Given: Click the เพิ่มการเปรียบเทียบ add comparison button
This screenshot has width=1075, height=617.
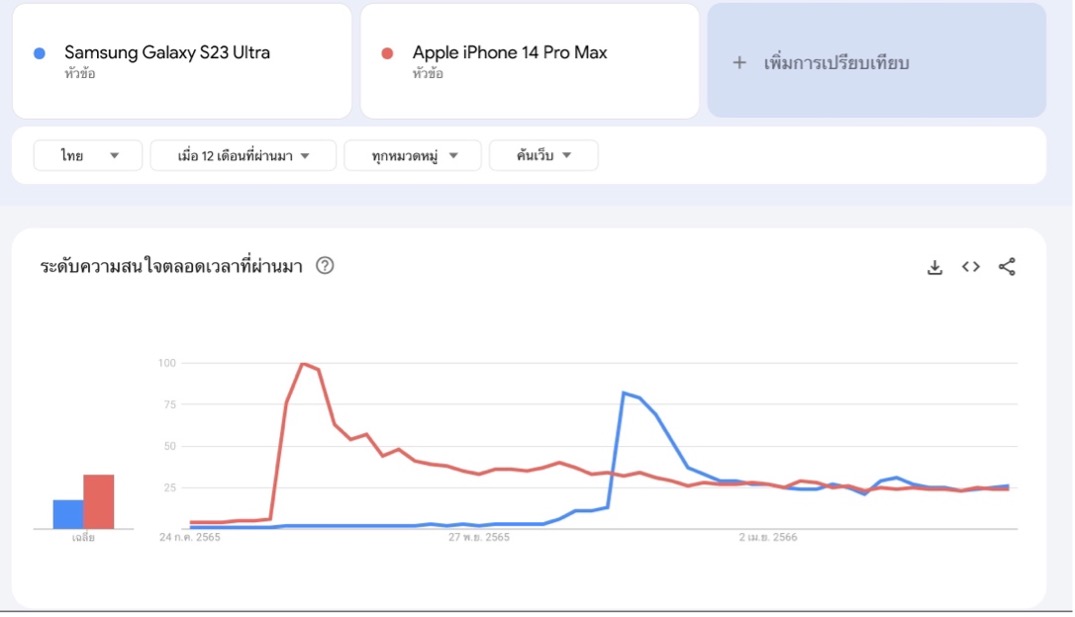Looking at the screenshot, I should 877,60.
